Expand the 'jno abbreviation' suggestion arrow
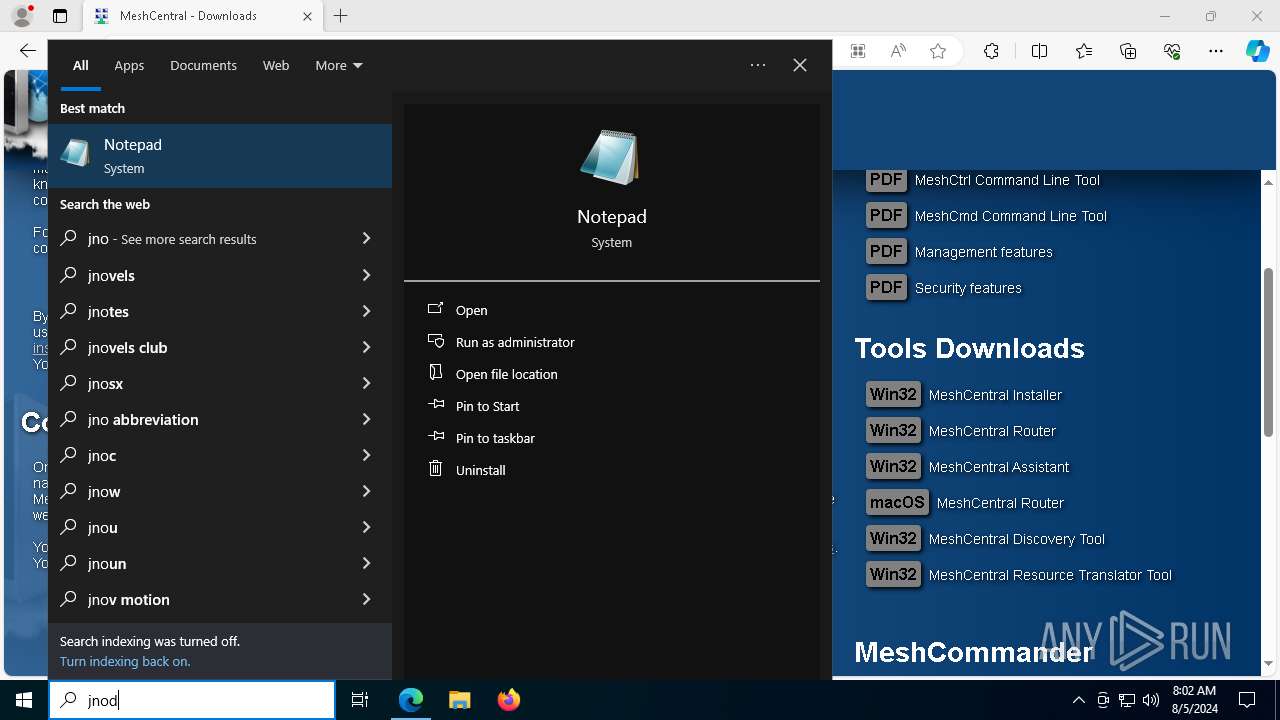The width and height of the screenshot is (1280, 720). pos(366,419)
